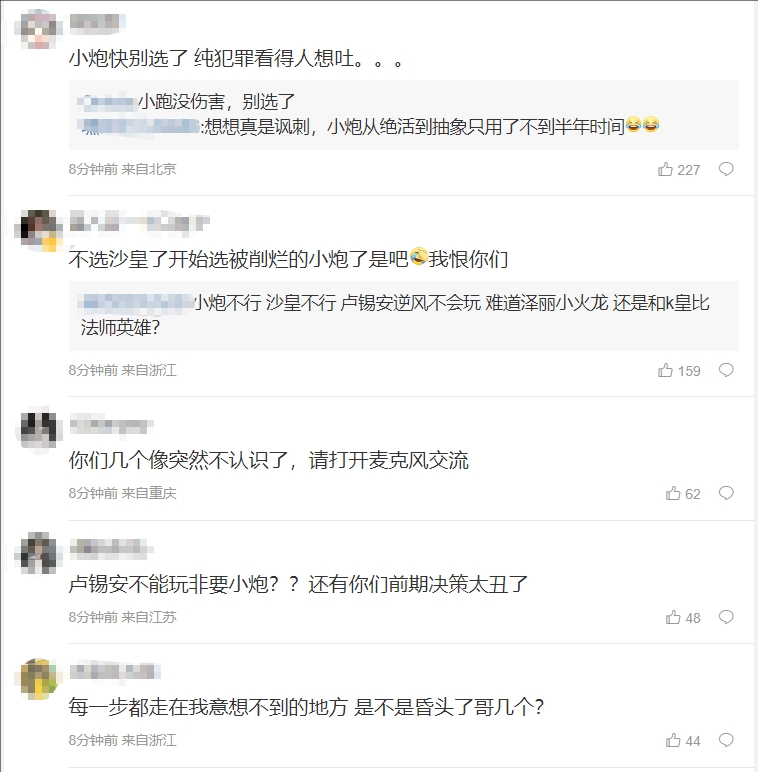Screen dimensions: 758x772
Task: Open avatar of the 沙皇 commenter
Action: tap(38, 230)
